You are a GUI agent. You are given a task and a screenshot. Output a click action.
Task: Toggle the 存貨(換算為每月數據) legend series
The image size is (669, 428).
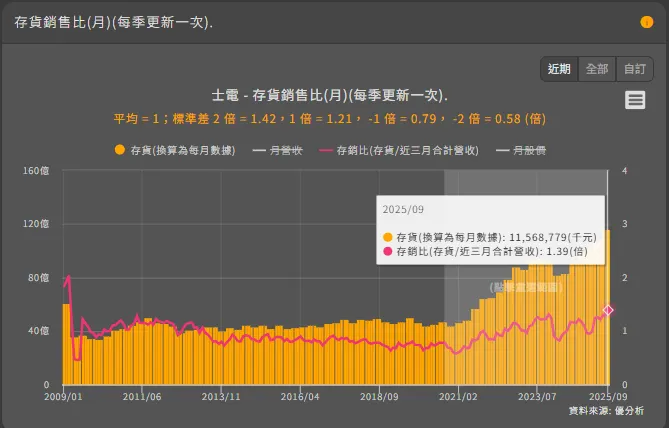click(175, 150)
